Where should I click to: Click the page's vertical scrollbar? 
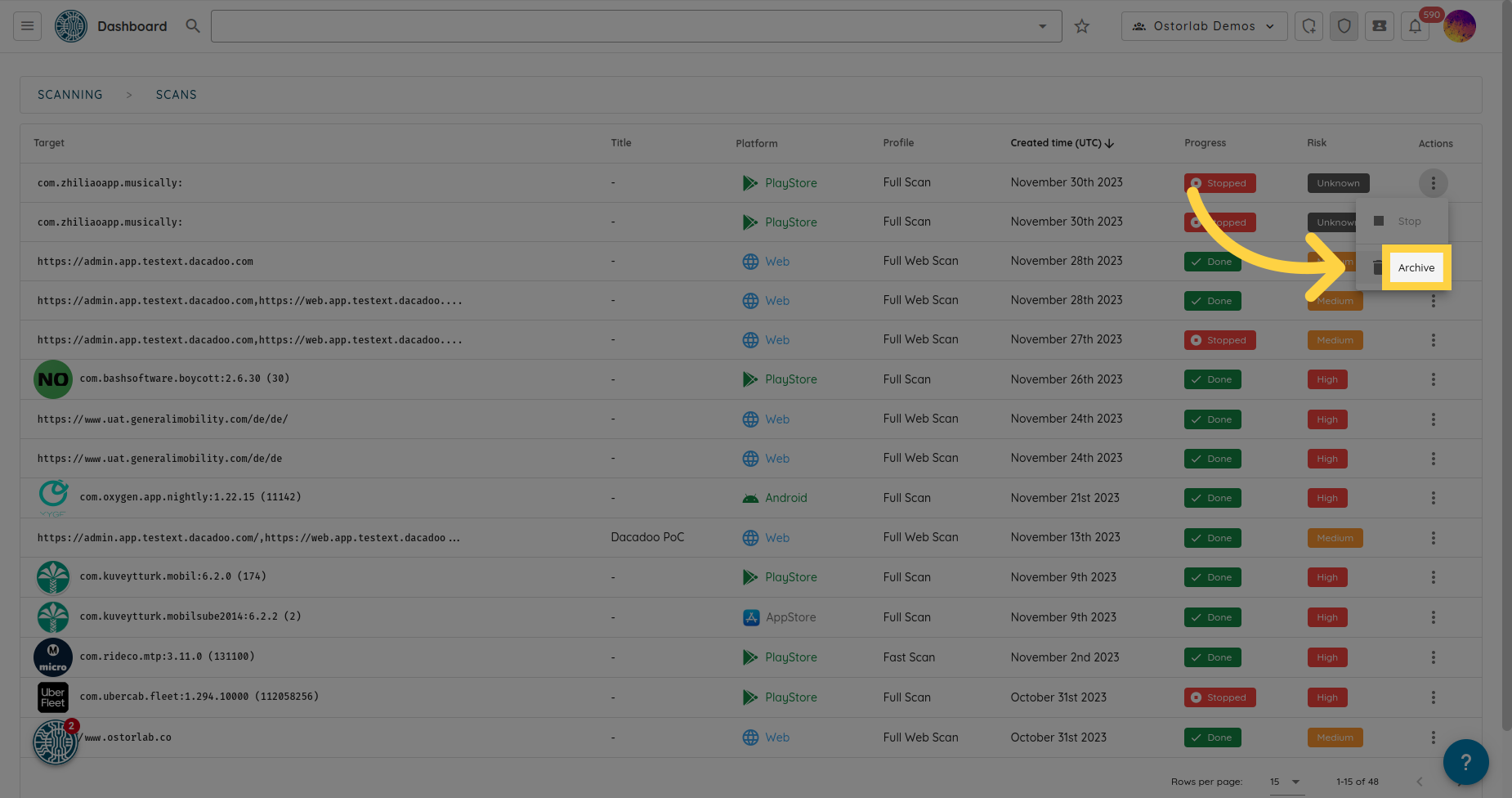(1506, 368)
